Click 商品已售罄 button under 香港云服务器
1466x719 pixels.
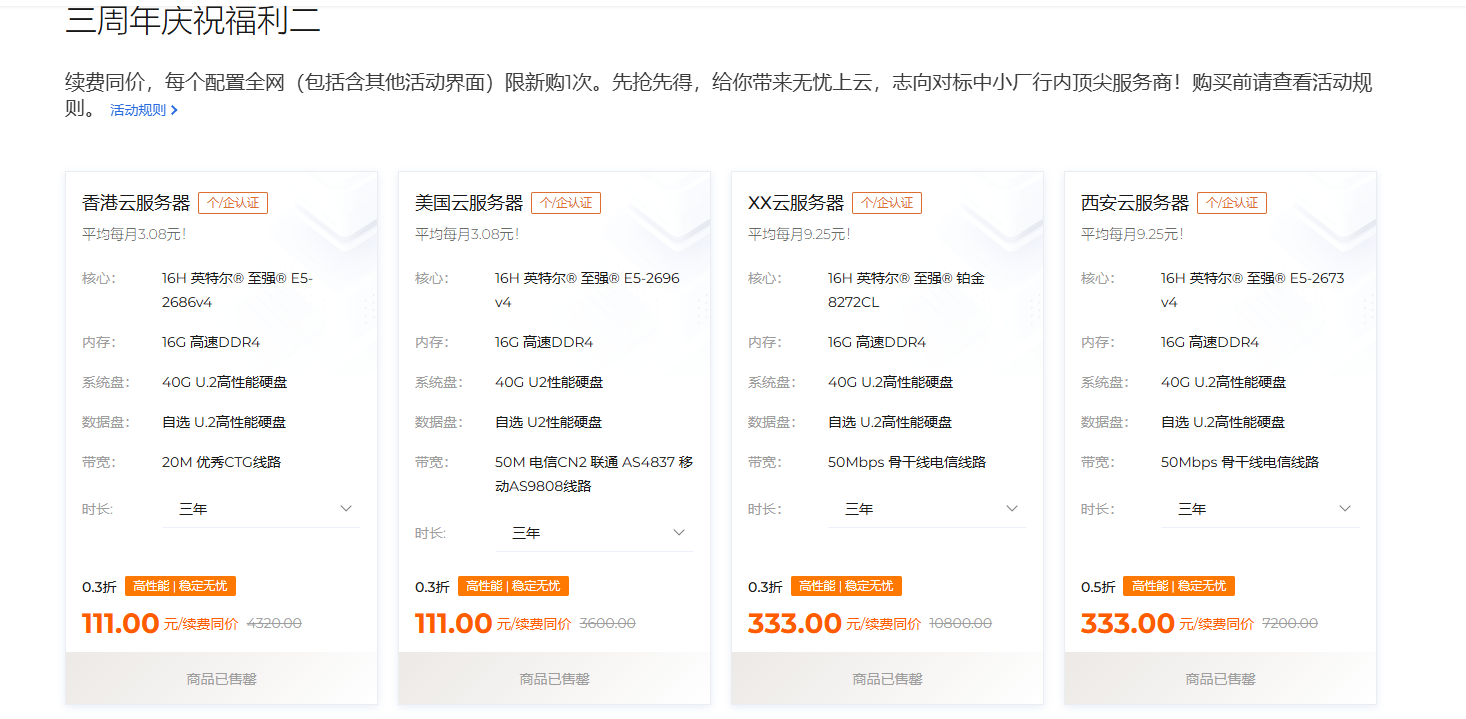click(x=221, y=678)
